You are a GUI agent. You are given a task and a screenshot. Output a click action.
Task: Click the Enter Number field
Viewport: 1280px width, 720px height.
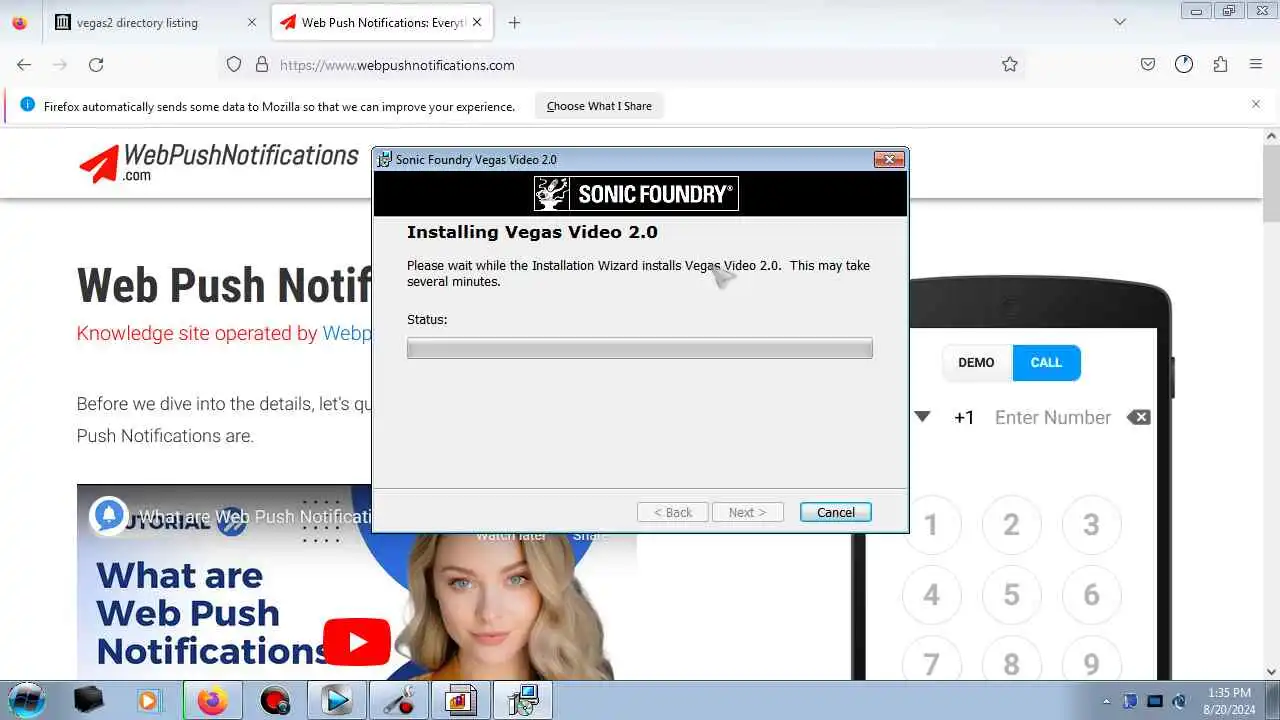coord(1052,417)
